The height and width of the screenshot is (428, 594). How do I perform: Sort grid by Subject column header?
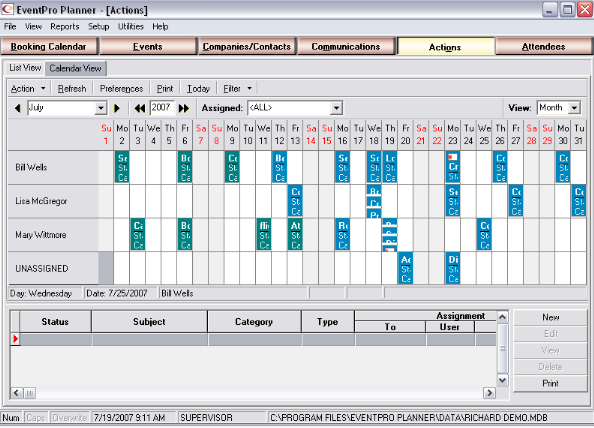point(149,322)
